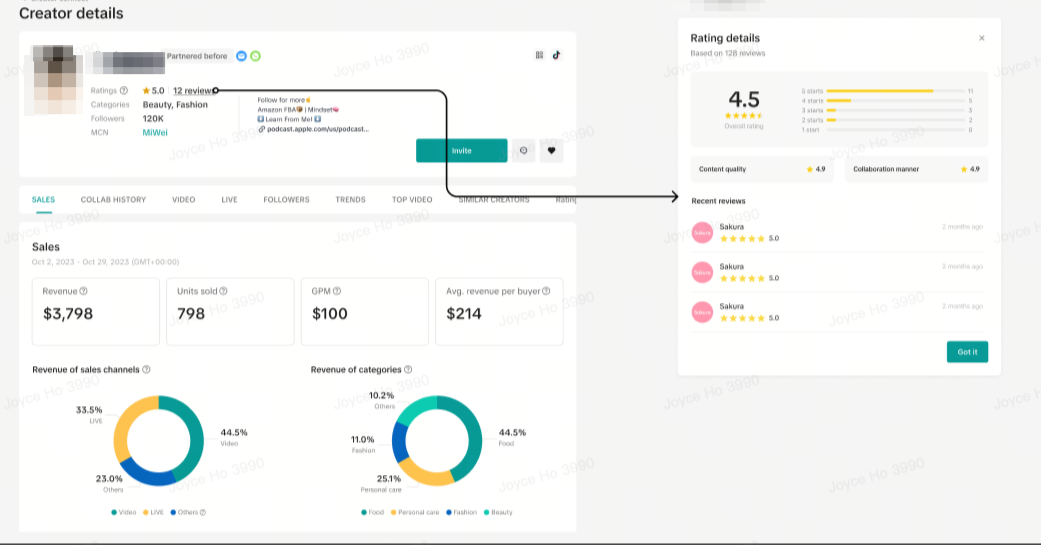Switch to the COLLAB HISTORY tab
The image size is (1041, 545).
[x=113, y=200]
